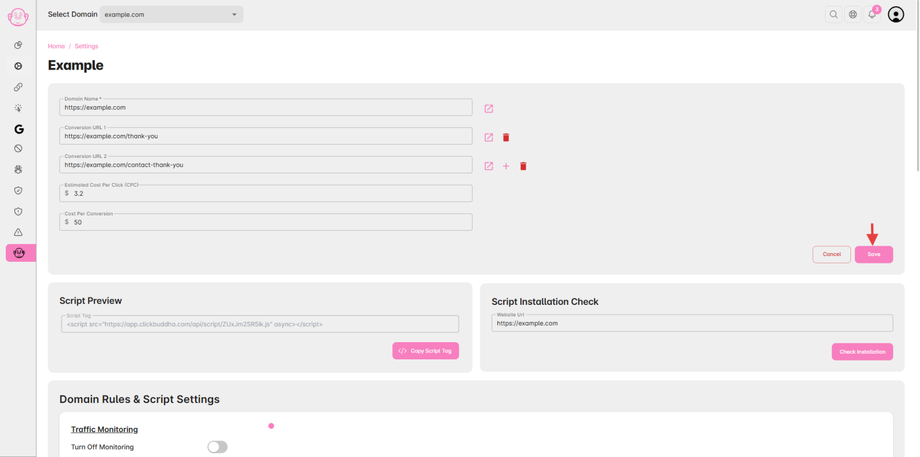Click the Turn Off Monitoring label
The height and width of the screenshot is (457, 920).
(103, 447)
